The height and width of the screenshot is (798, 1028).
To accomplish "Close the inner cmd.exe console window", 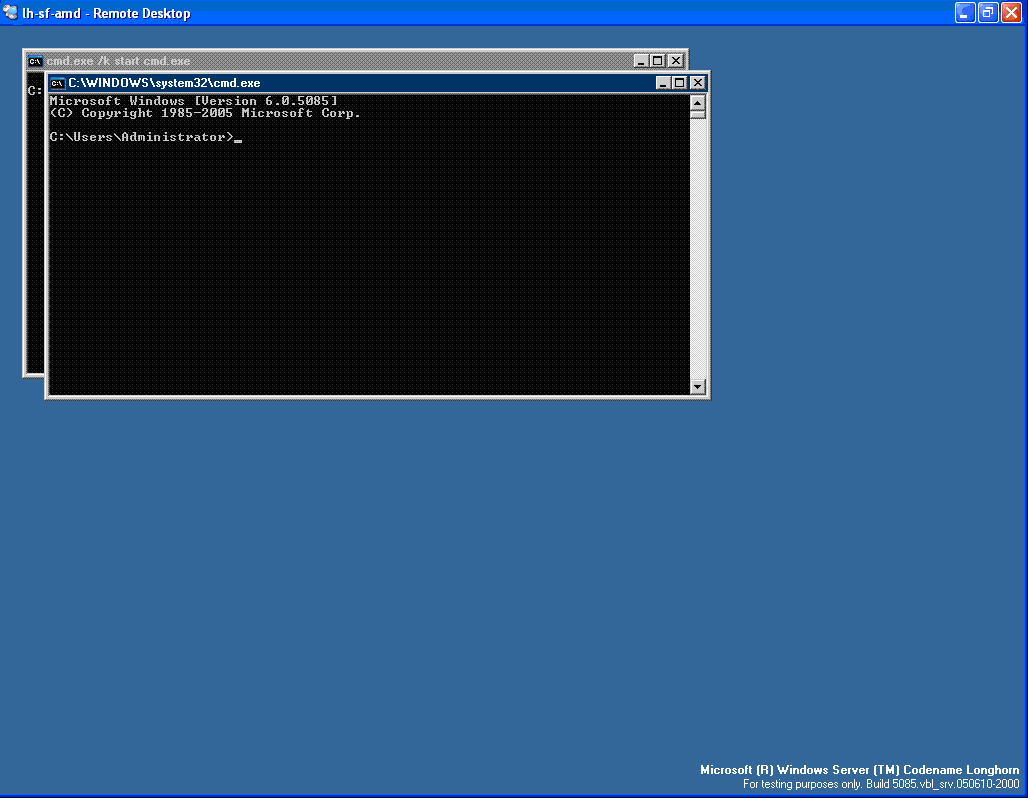I will pos(697,83).
